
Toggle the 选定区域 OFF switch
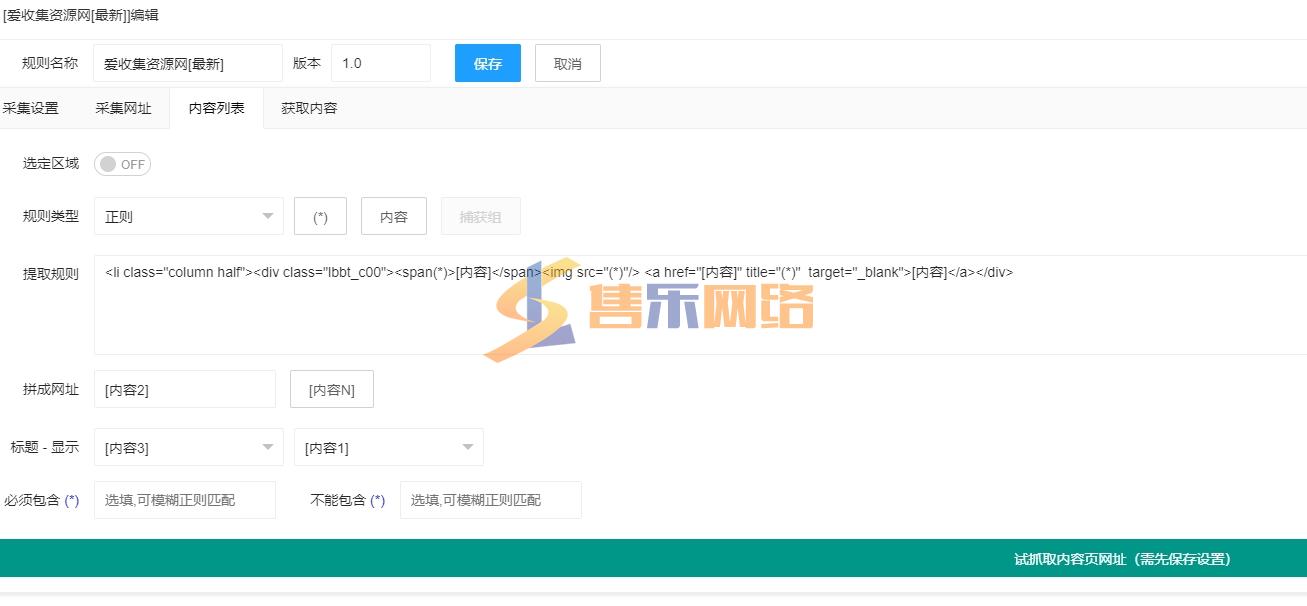pos(122,164)
